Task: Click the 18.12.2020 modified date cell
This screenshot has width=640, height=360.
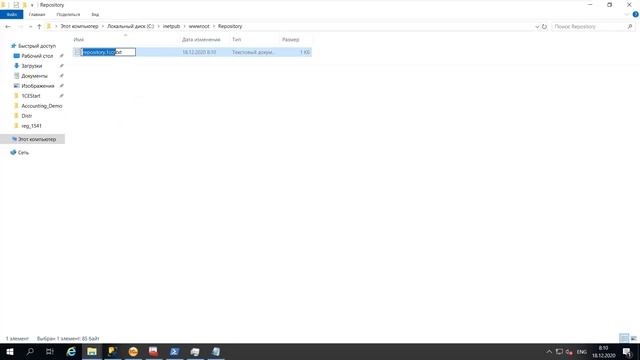Action: click(199, 52)
